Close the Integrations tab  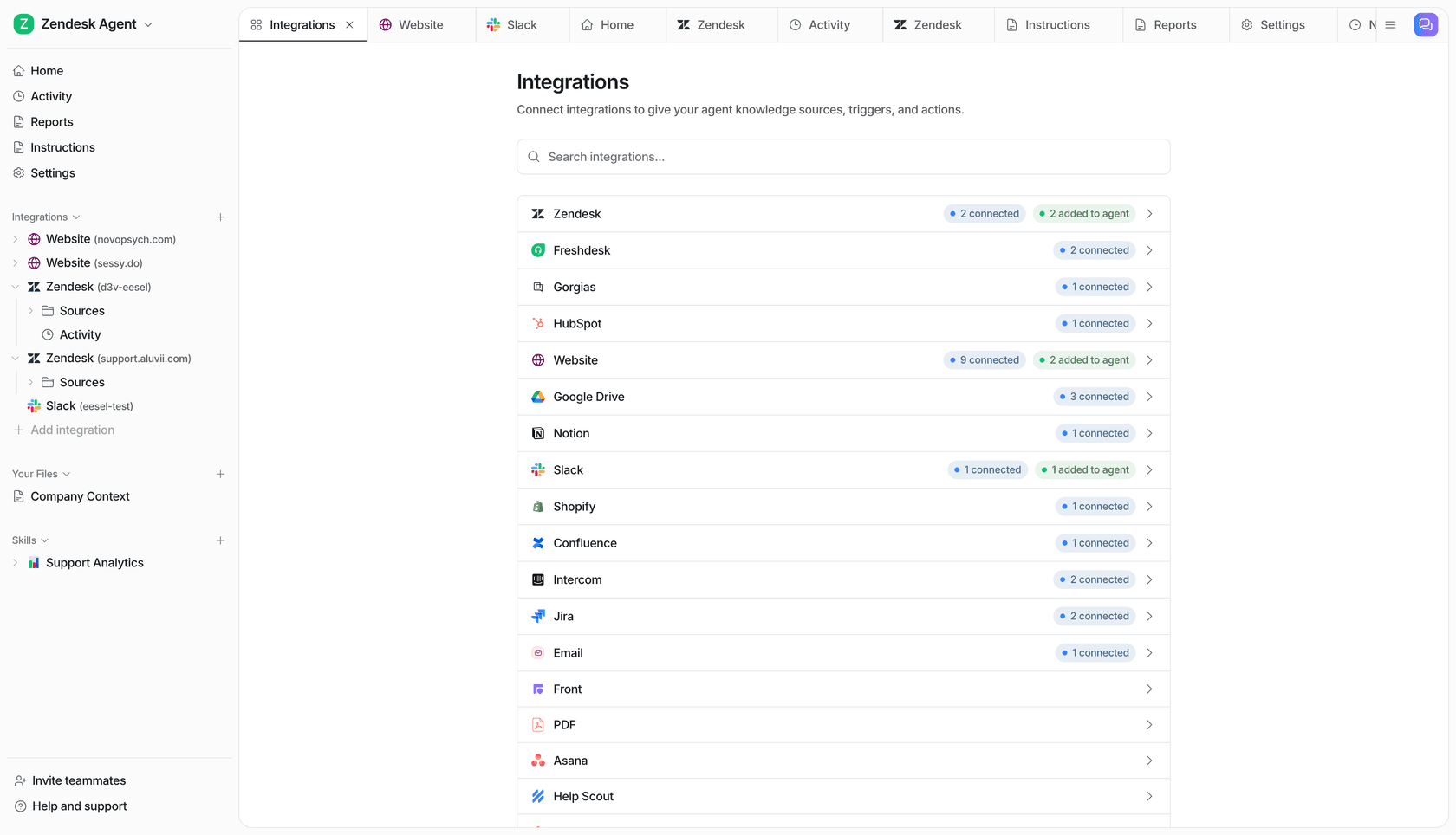click(x=349, y=25)
